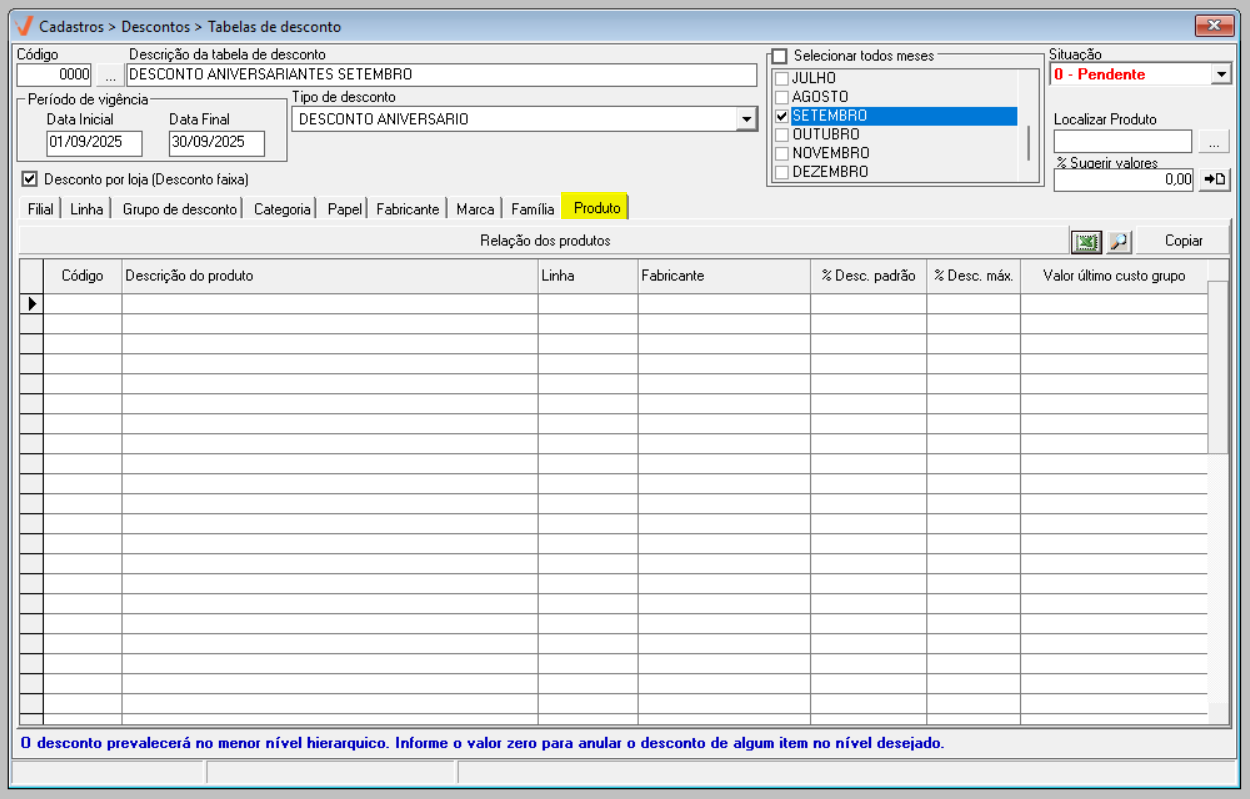Click the apply suggested values arrow icon
This screenshot has height=799, width=1250.
click(x=1214, y=180)
